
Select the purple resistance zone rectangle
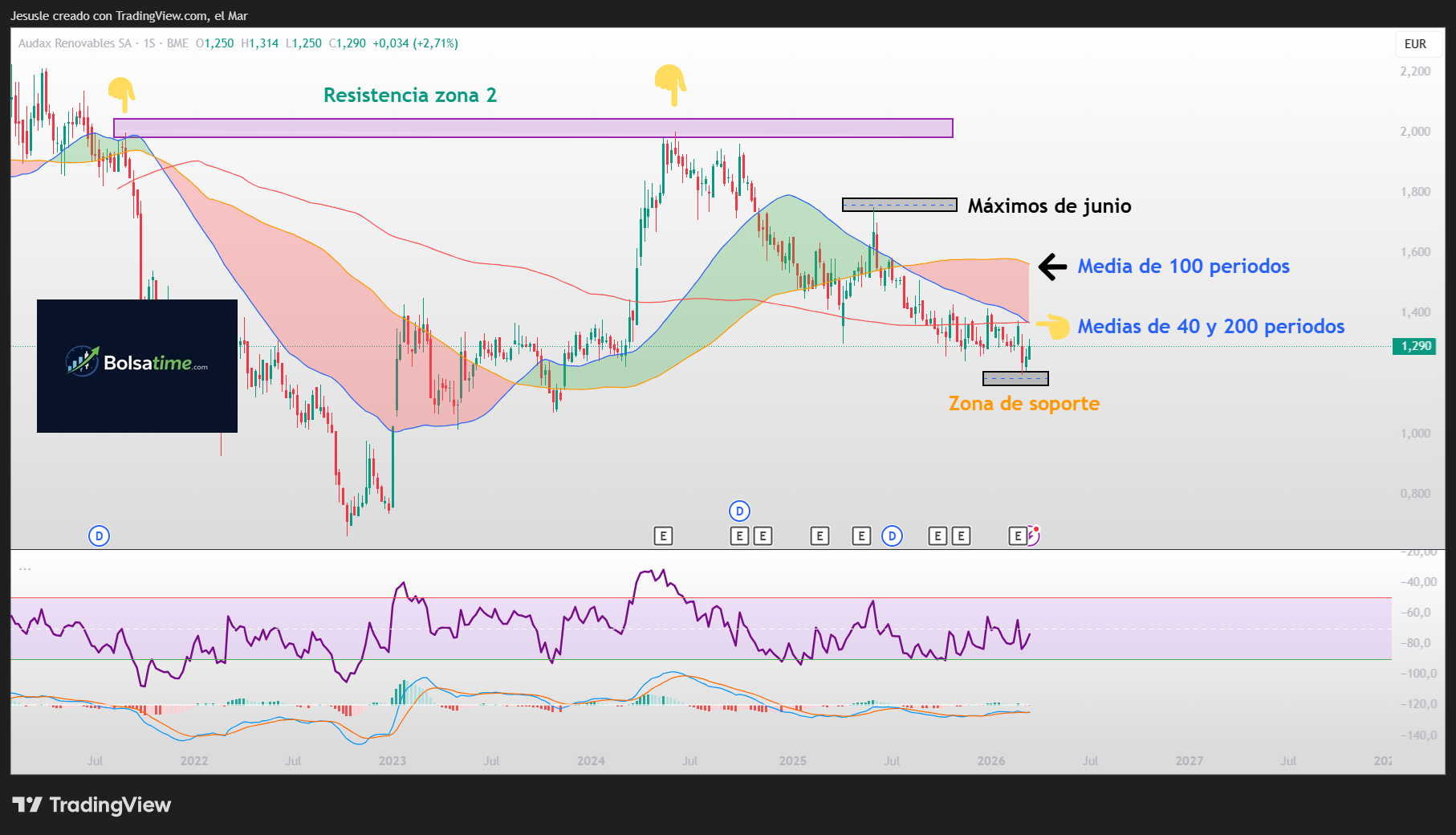pyautogui.click(x=533, y=128)
